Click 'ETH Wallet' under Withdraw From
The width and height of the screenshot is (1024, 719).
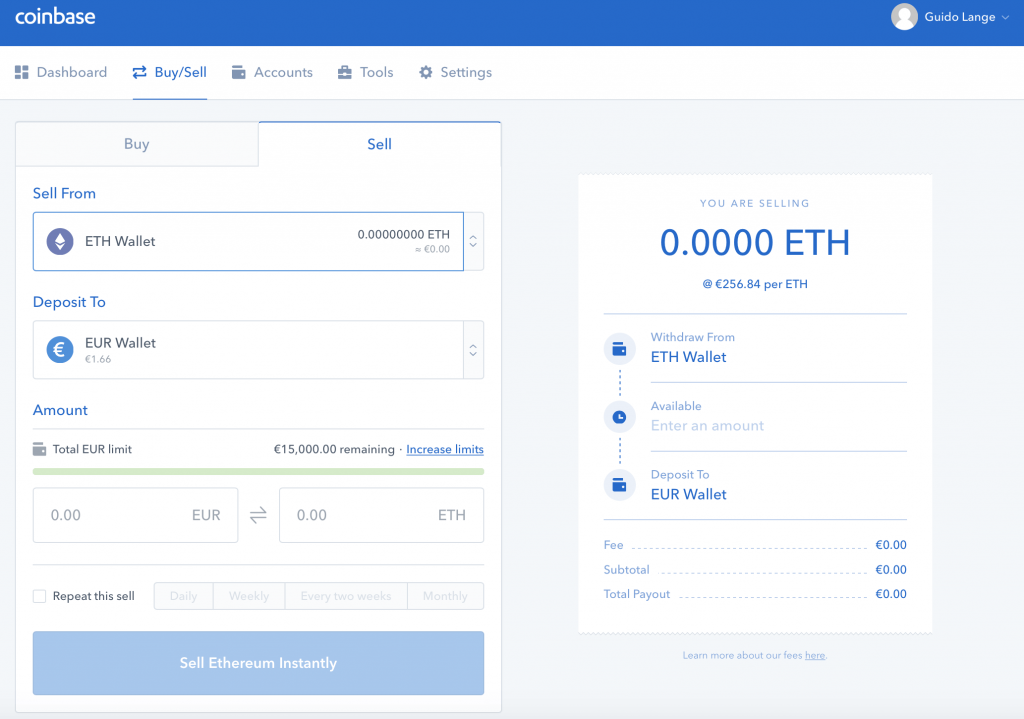tap(688, 357)
